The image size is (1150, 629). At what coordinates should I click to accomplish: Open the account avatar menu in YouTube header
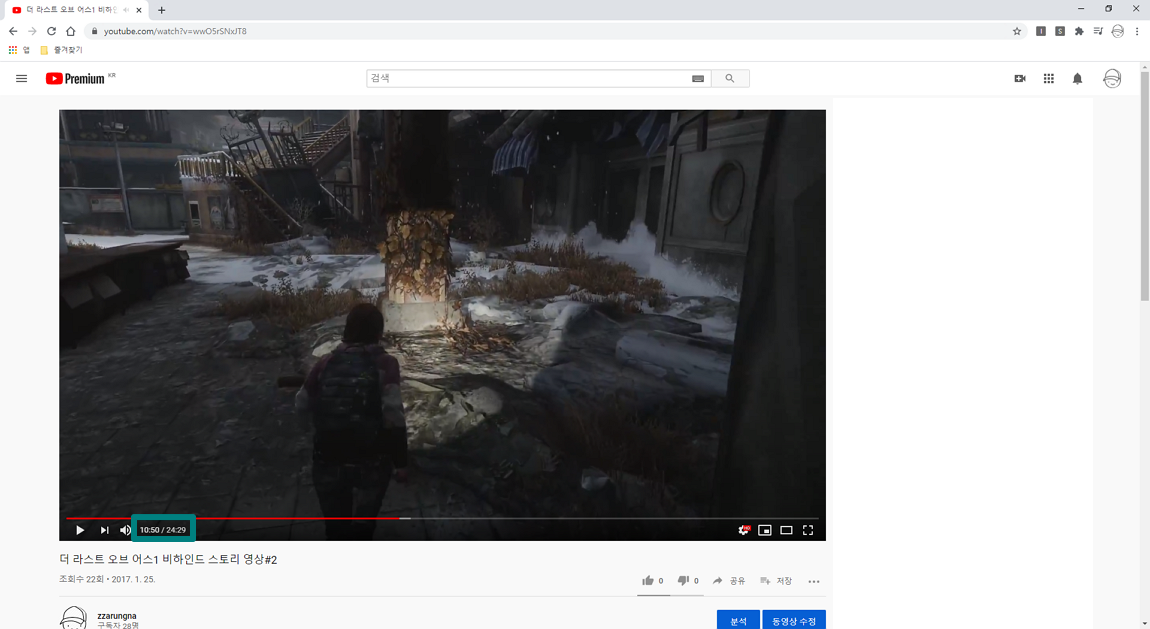click(x=1112, y=78)
